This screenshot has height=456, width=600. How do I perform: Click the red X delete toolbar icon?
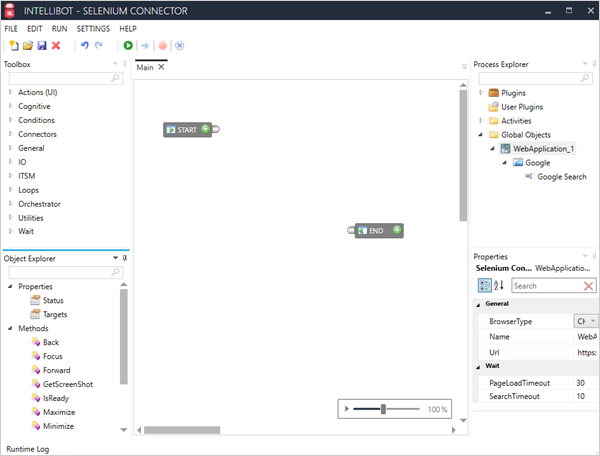pos(56,46)
